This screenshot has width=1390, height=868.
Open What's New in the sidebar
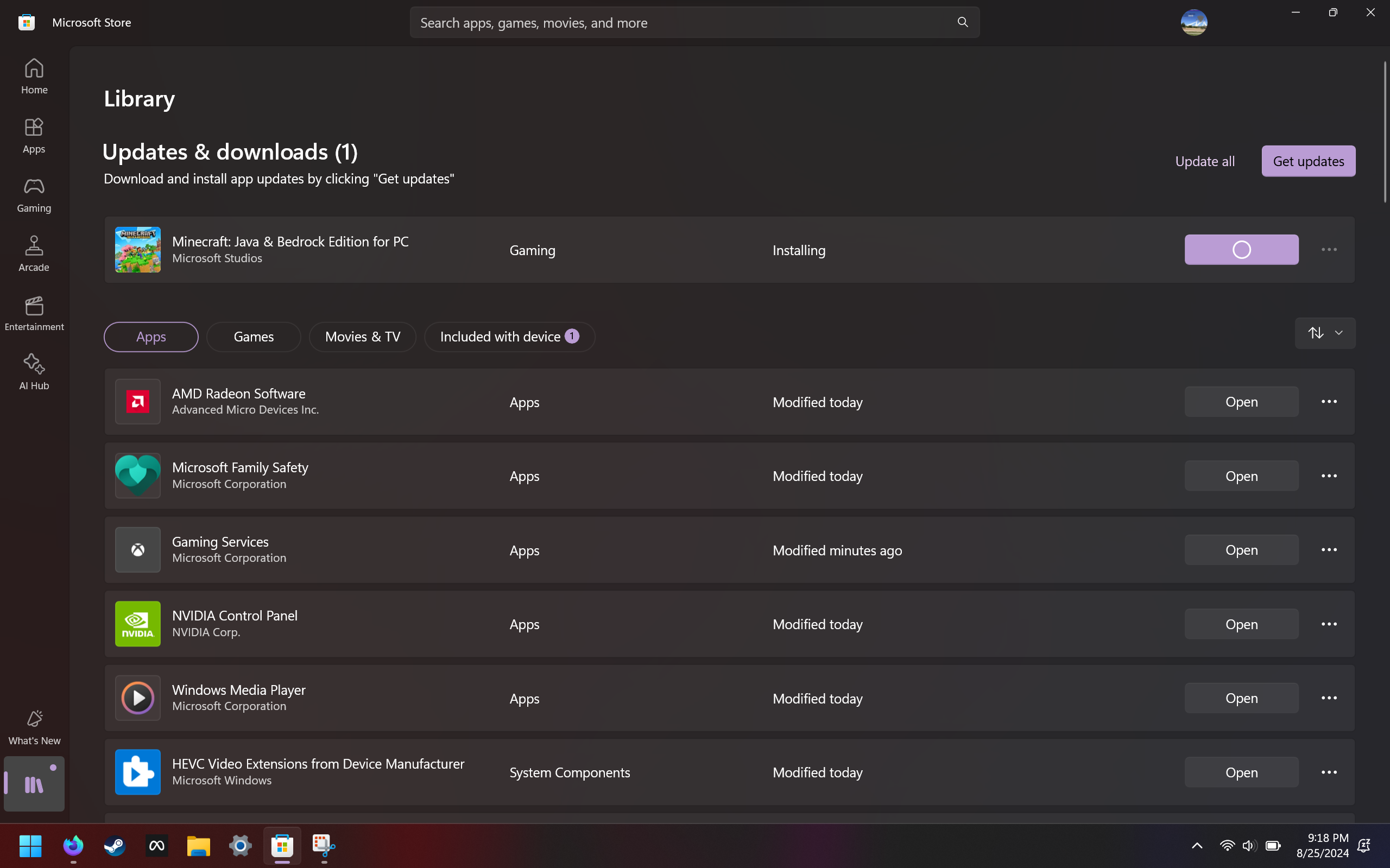point(33,725)
